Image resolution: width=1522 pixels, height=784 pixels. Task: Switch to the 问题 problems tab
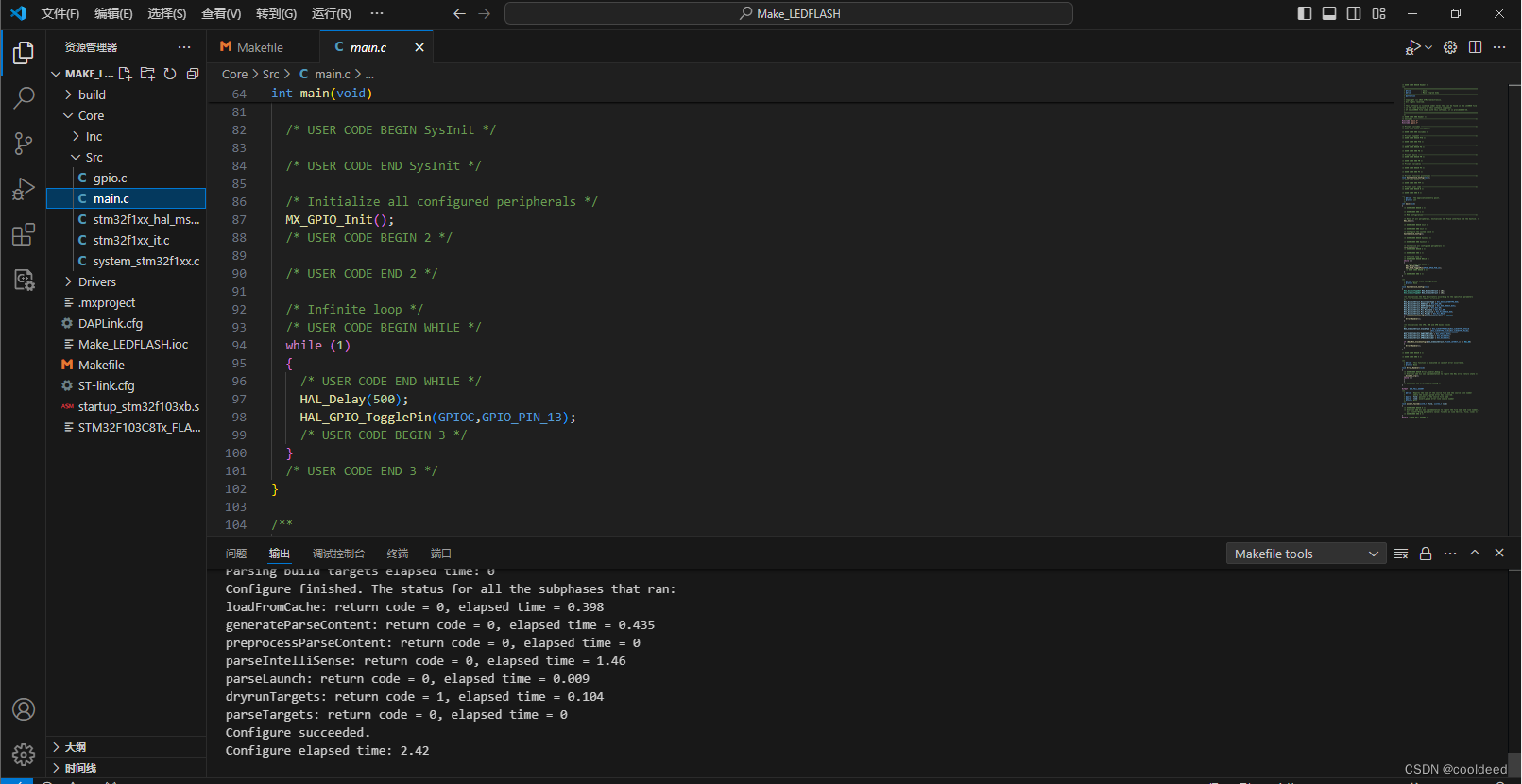point(236,554)
